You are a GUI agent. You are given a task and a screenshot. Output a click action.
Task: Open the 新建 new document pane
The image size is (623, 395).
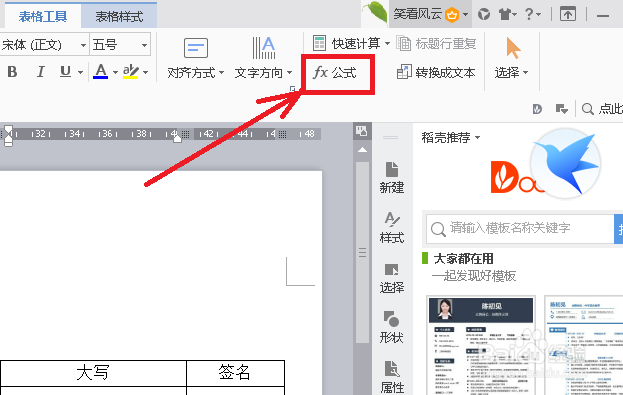click(392, 178)
